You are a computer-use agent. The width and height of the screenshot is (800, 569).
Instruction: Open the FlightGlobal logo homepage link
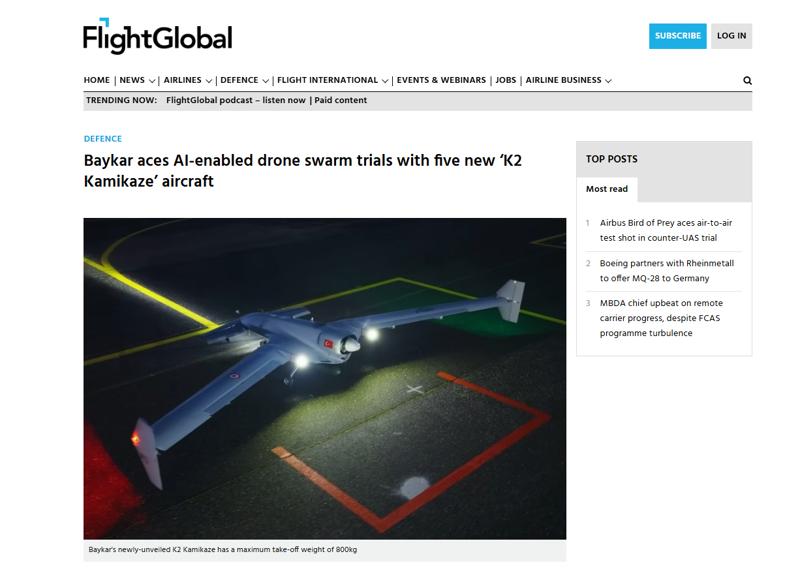pos(158,36)
